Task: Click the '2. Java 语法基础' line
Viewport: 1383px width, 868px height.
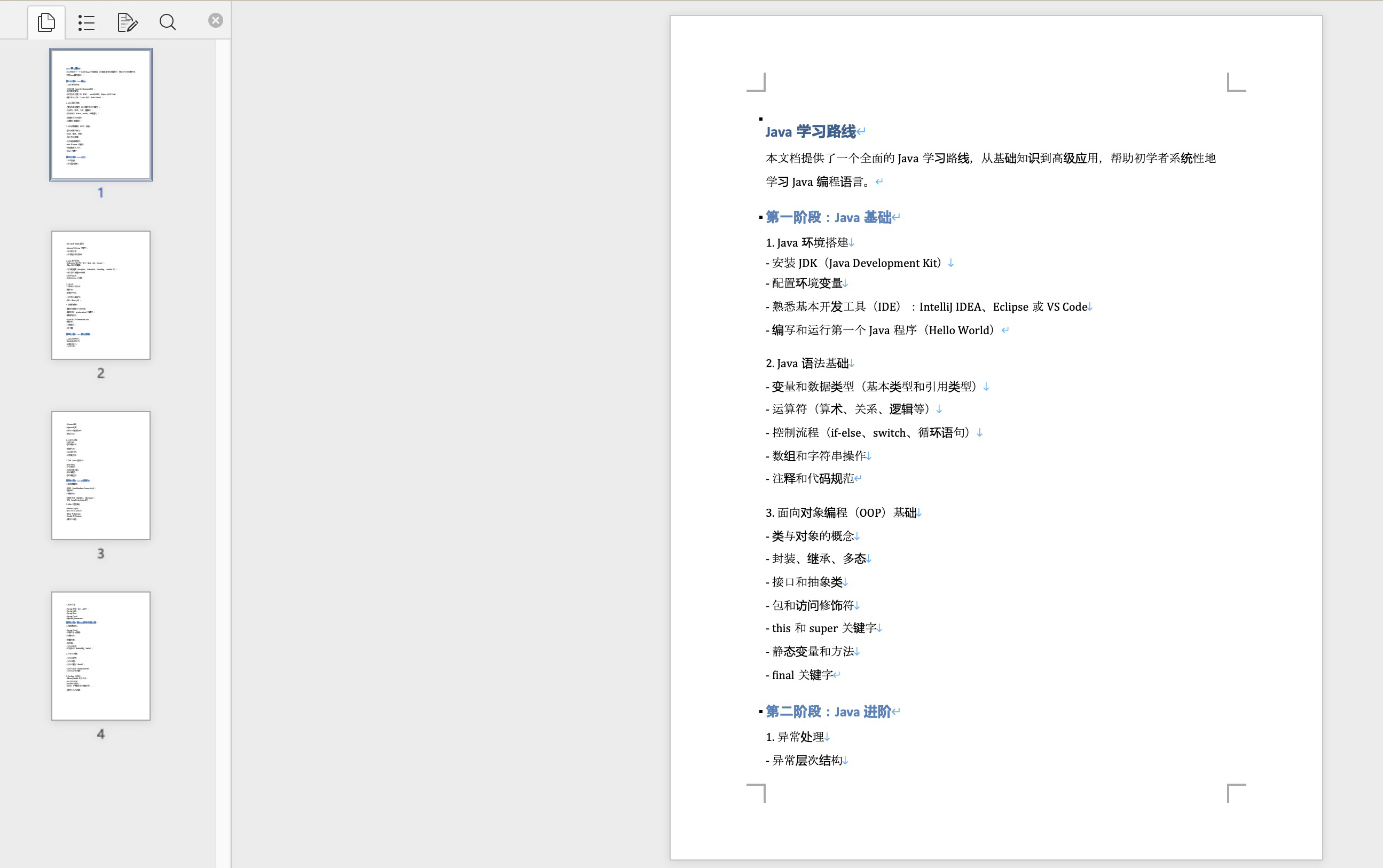Action: click(x=807, y=364)
